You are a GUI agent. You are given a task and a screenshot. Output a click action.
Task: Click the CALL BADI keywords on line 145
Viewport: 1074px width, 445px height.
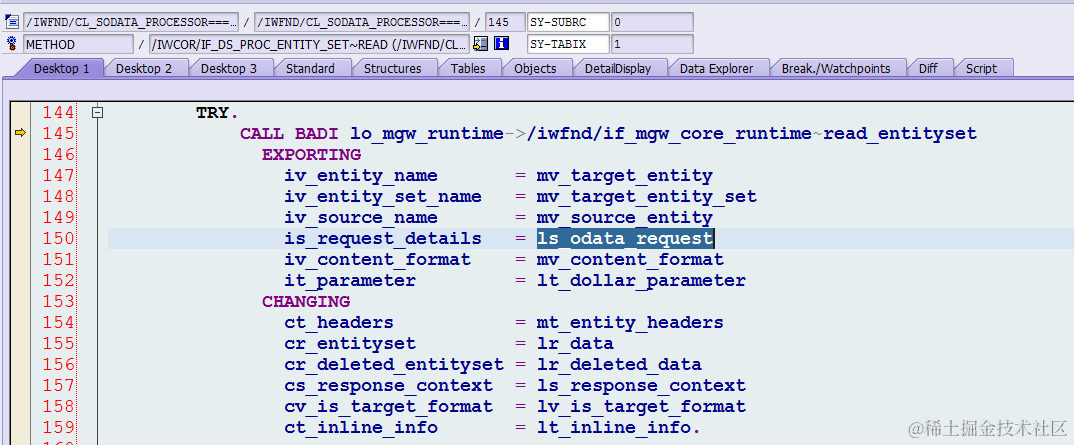click(x=290, y=134)
